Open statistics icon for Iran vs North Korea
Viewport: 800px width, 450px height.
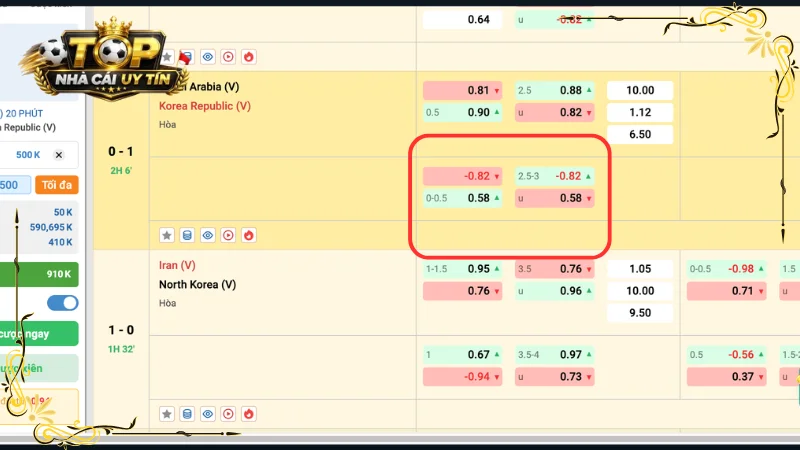(x=187, y=414)
